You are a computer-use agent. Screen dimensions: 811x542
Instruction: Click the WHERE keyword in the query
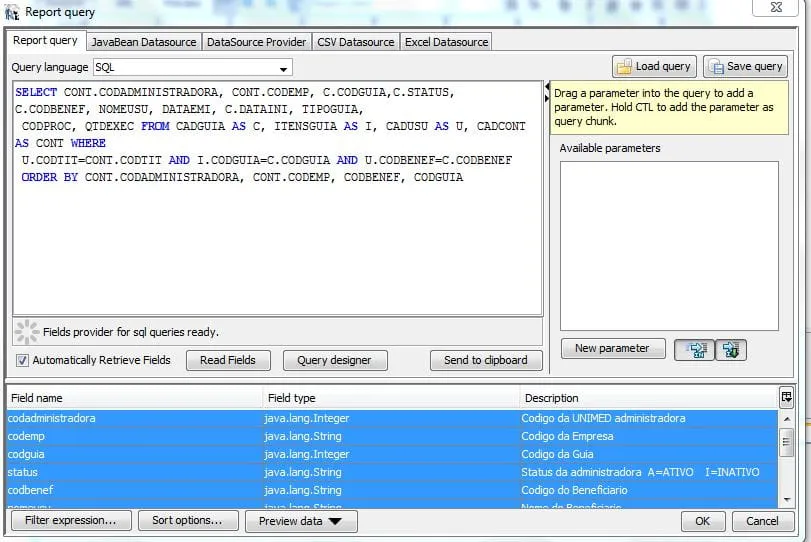(x=88, y=143)
